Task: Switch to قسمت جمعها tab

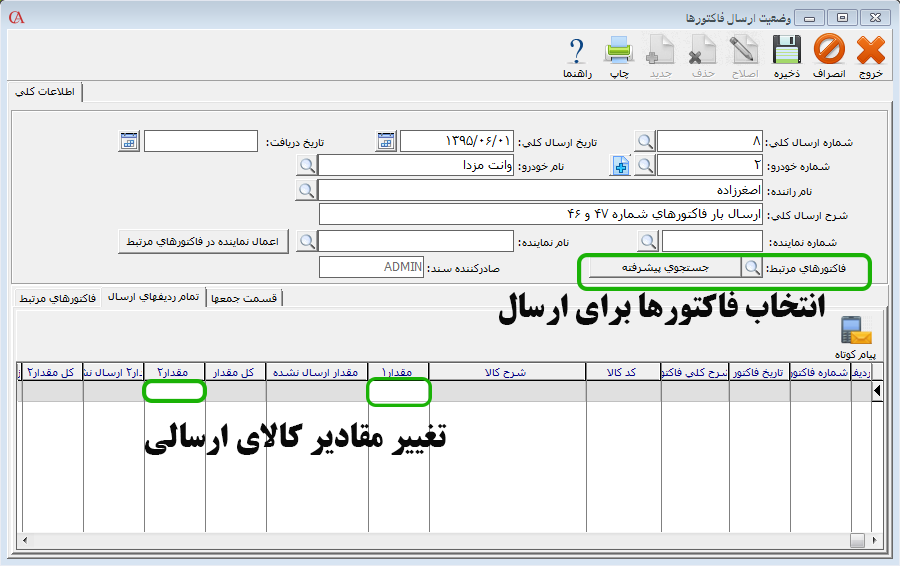Action: coord(244,298)
